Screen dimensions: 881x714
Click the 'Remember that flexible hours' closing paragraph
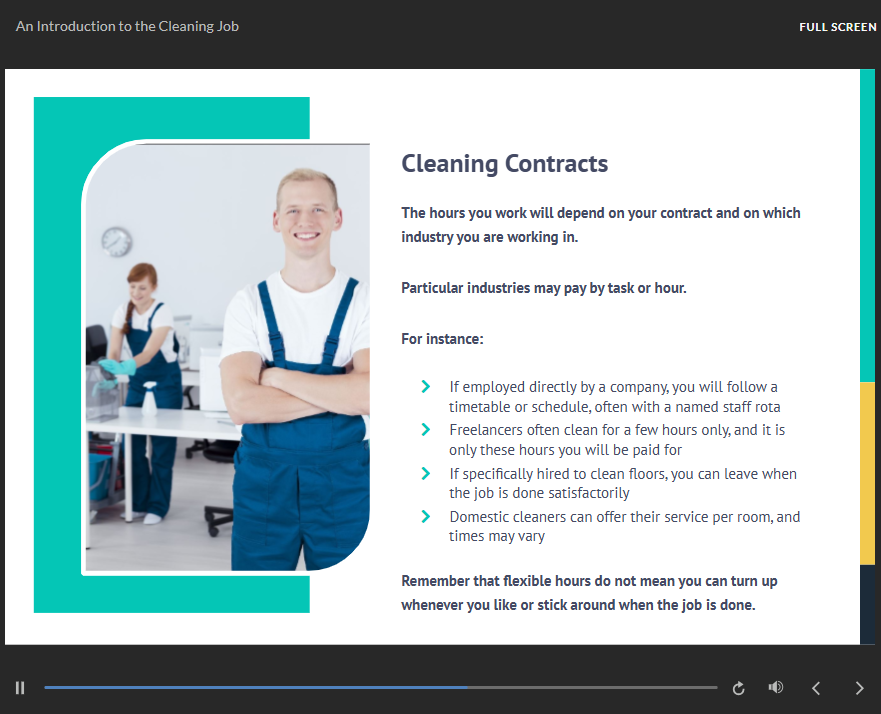589,593
